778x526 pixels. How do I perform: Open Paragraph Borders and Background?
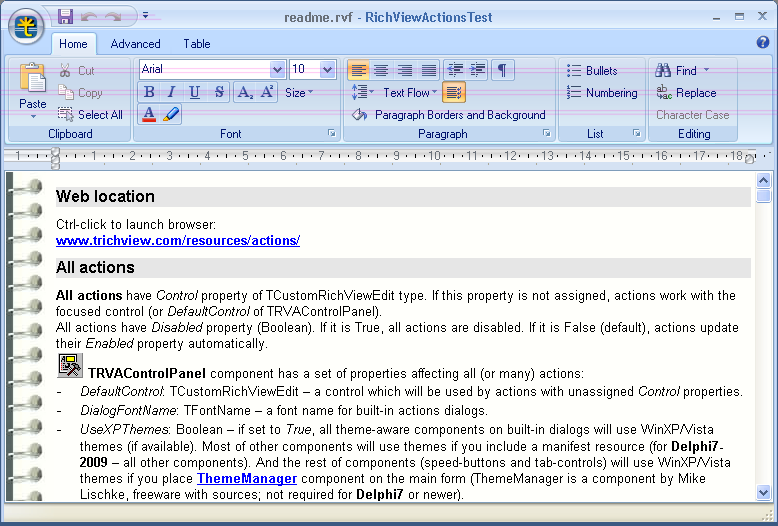pos(448,115)
